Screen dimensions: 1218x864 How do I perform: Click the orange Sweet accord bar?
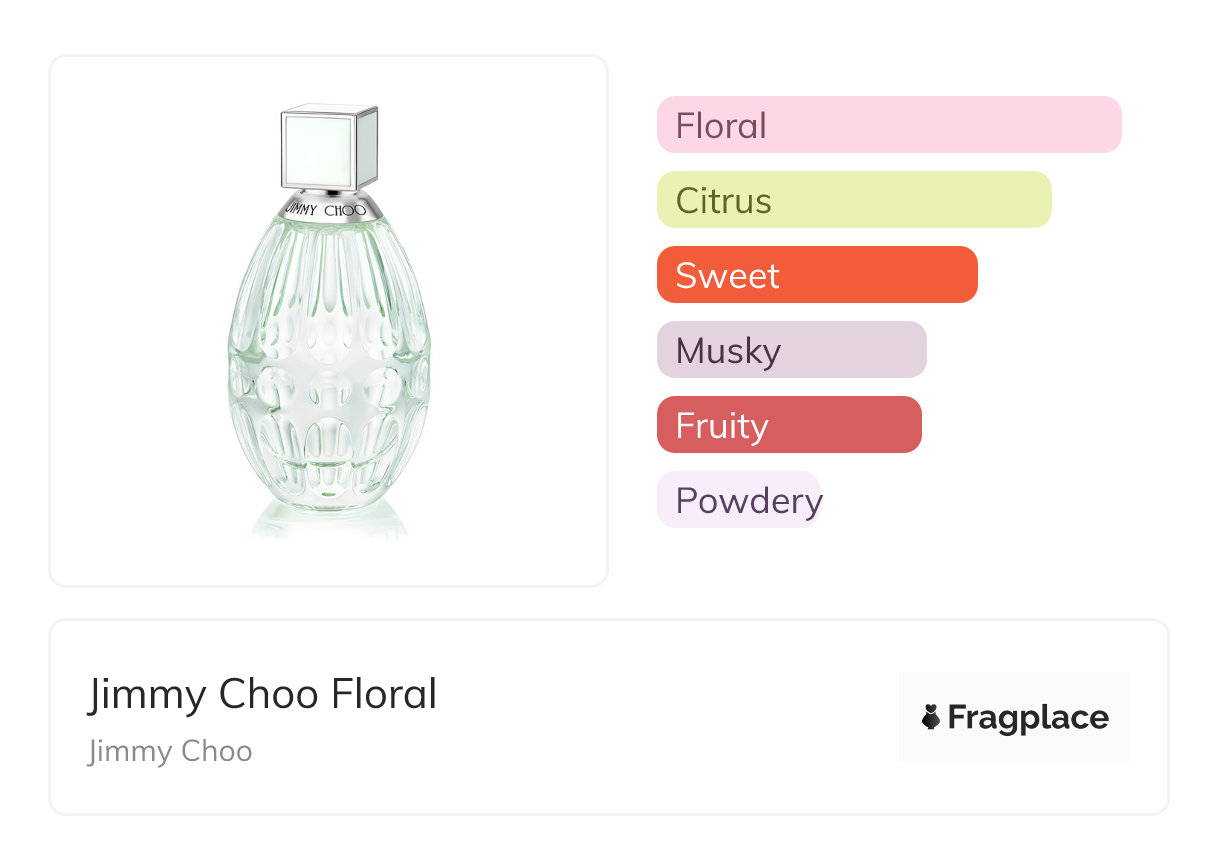pyautogui.click(x=880, y=275)
